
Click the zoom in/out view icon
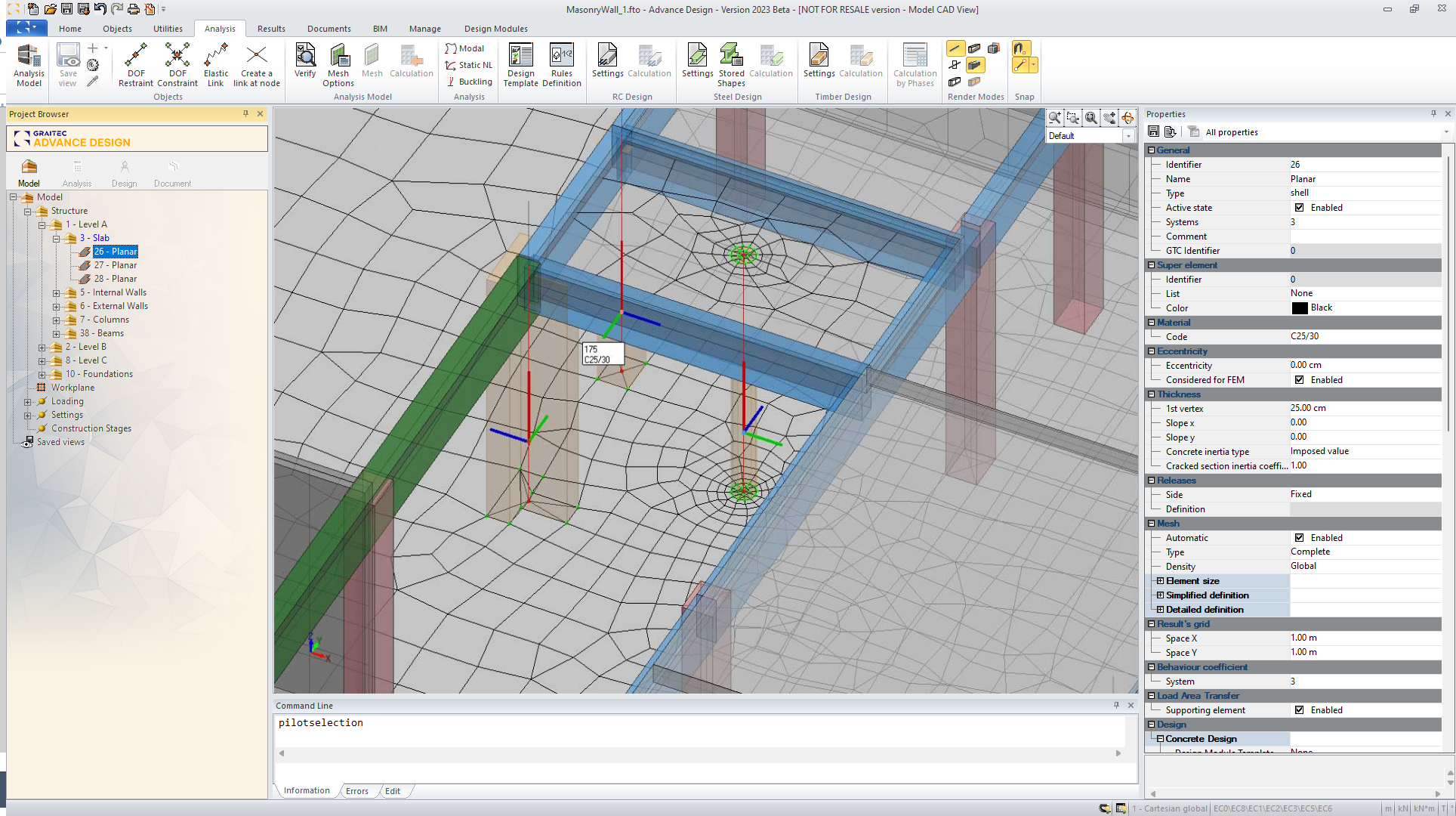click(1055, 118)
